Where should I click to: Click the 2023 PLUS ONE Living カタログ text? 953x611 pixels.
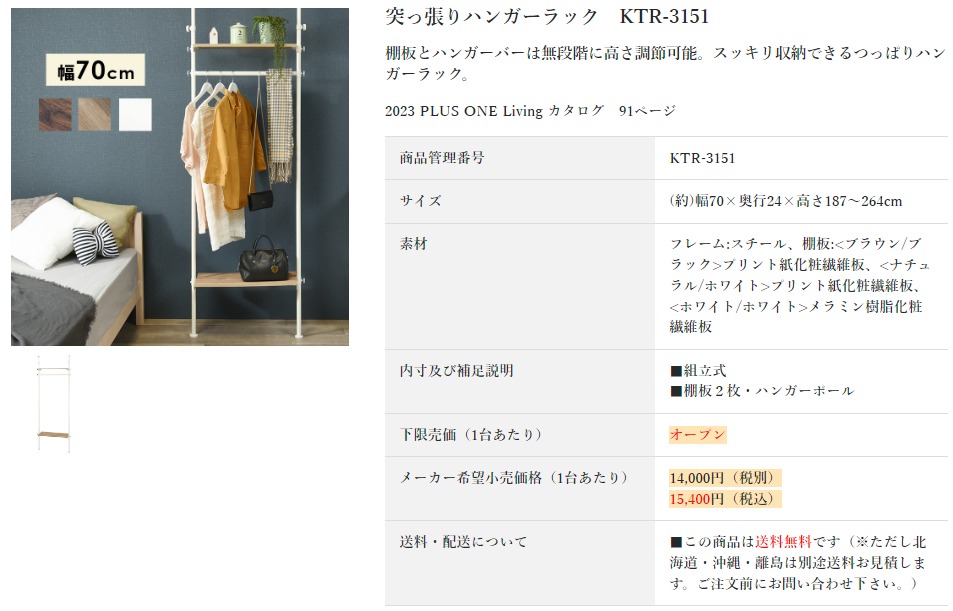point(494,111)
